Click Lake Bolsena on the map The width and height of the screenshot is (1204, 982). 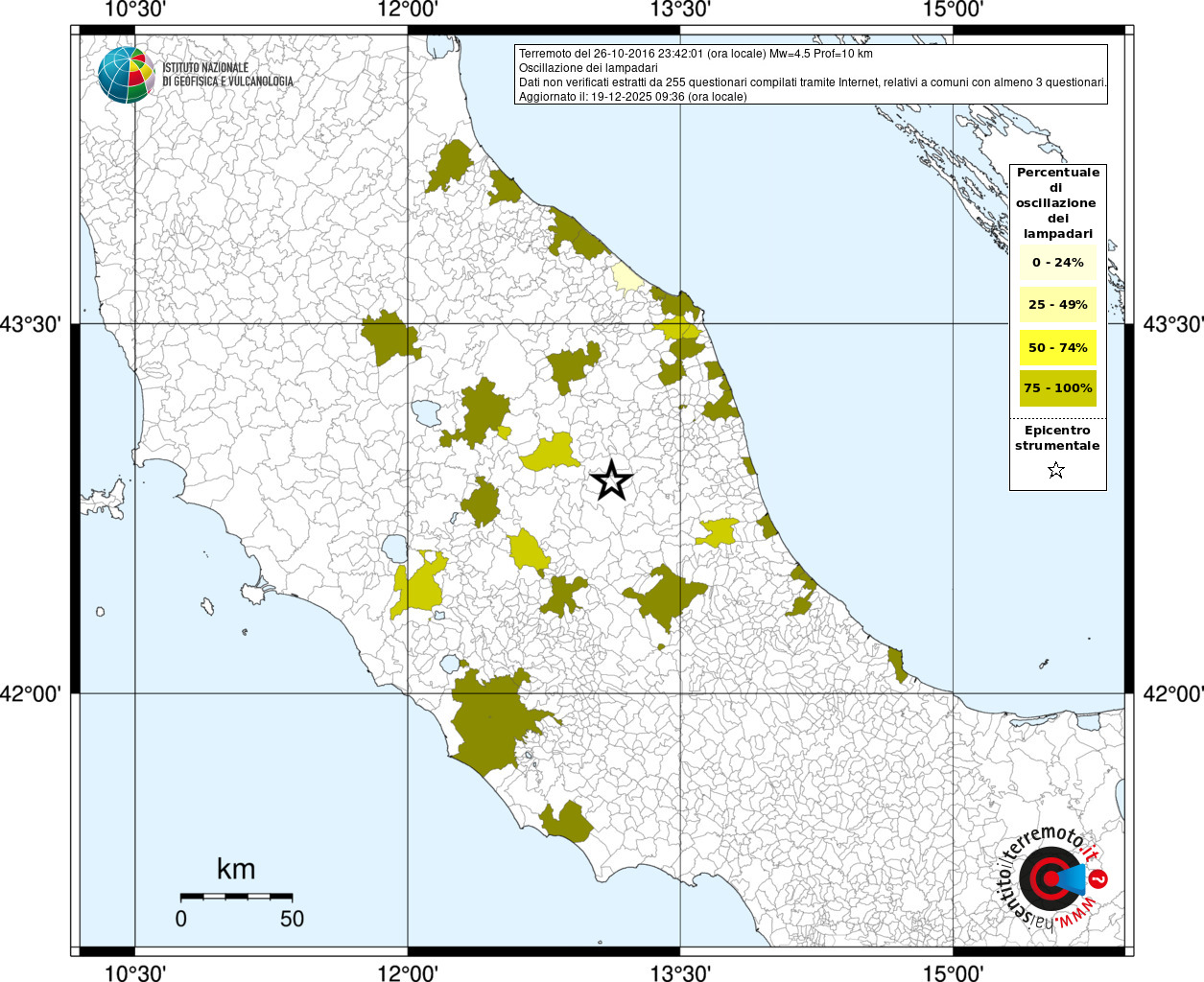(394, 549)
